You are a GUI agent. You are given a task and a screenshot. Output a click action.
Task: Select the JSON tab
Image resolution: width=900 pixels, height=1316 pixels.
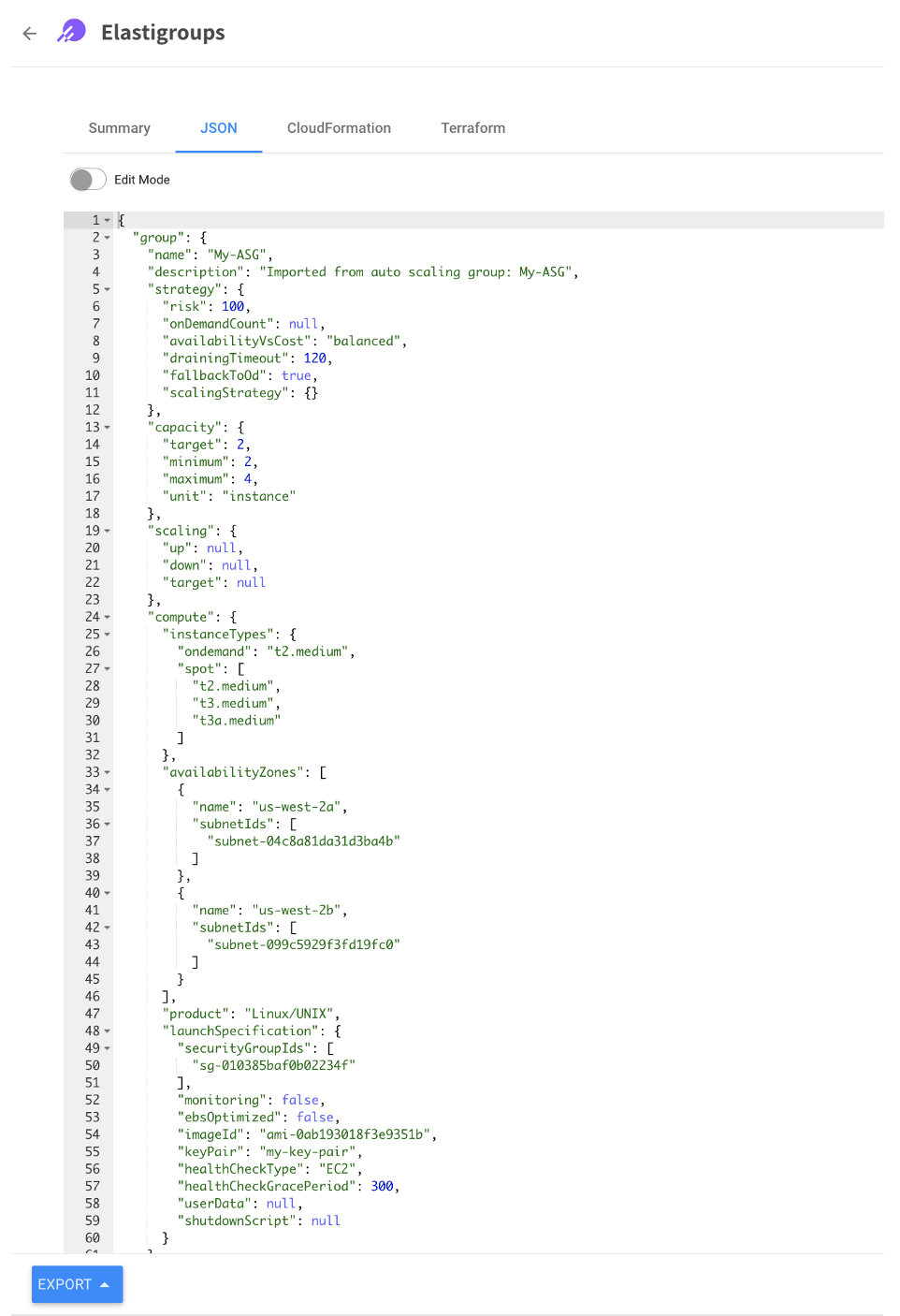(218, 128)
